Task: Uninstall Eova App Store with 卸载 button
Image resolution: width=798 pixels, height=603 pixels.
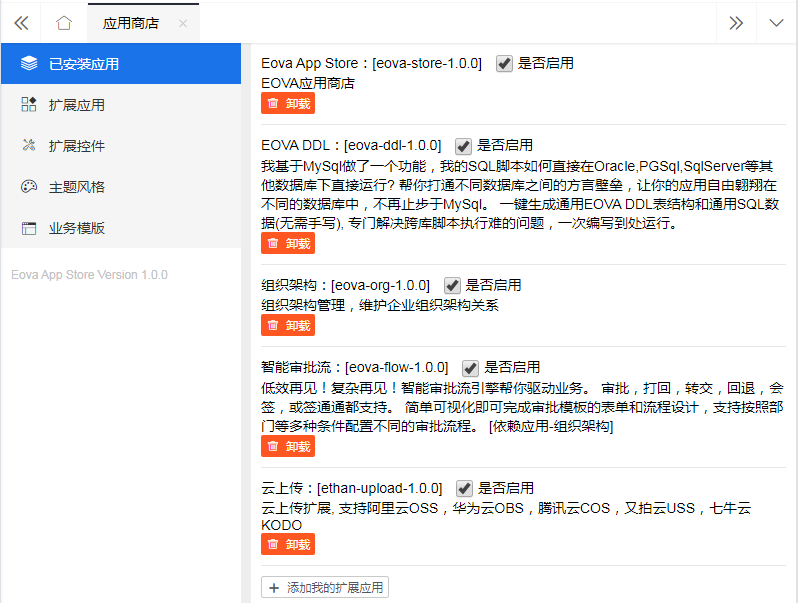Action: tap(288, 103)
